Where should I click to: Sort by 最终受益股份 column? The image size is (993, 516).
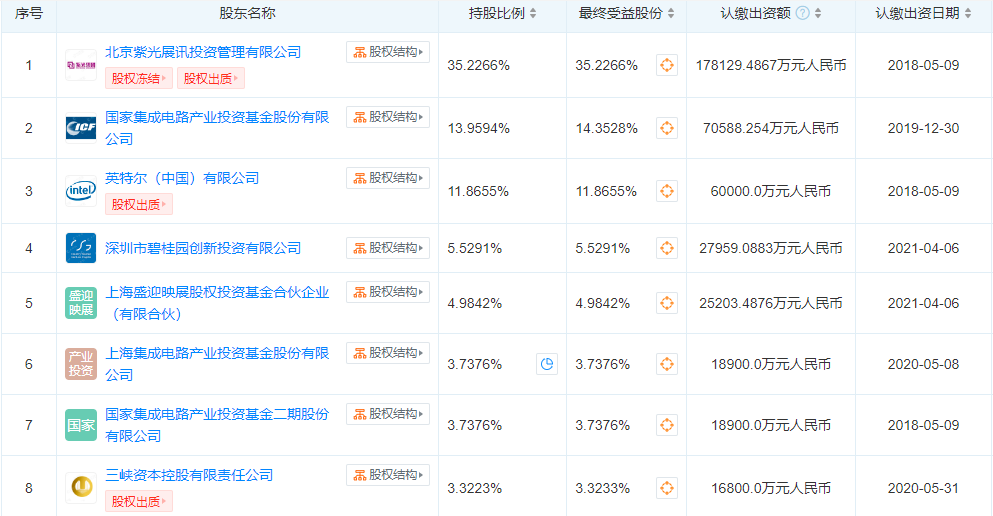[671, 14]
